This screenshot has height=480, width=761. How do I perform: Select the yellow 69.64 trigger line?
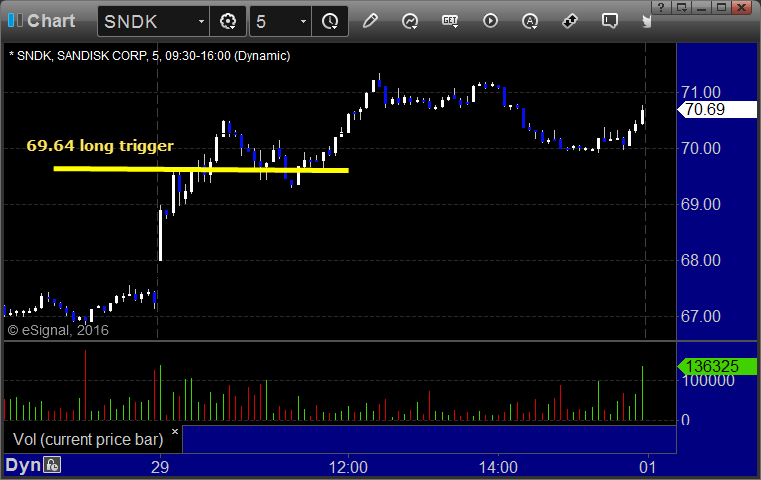tap(201, 169)
